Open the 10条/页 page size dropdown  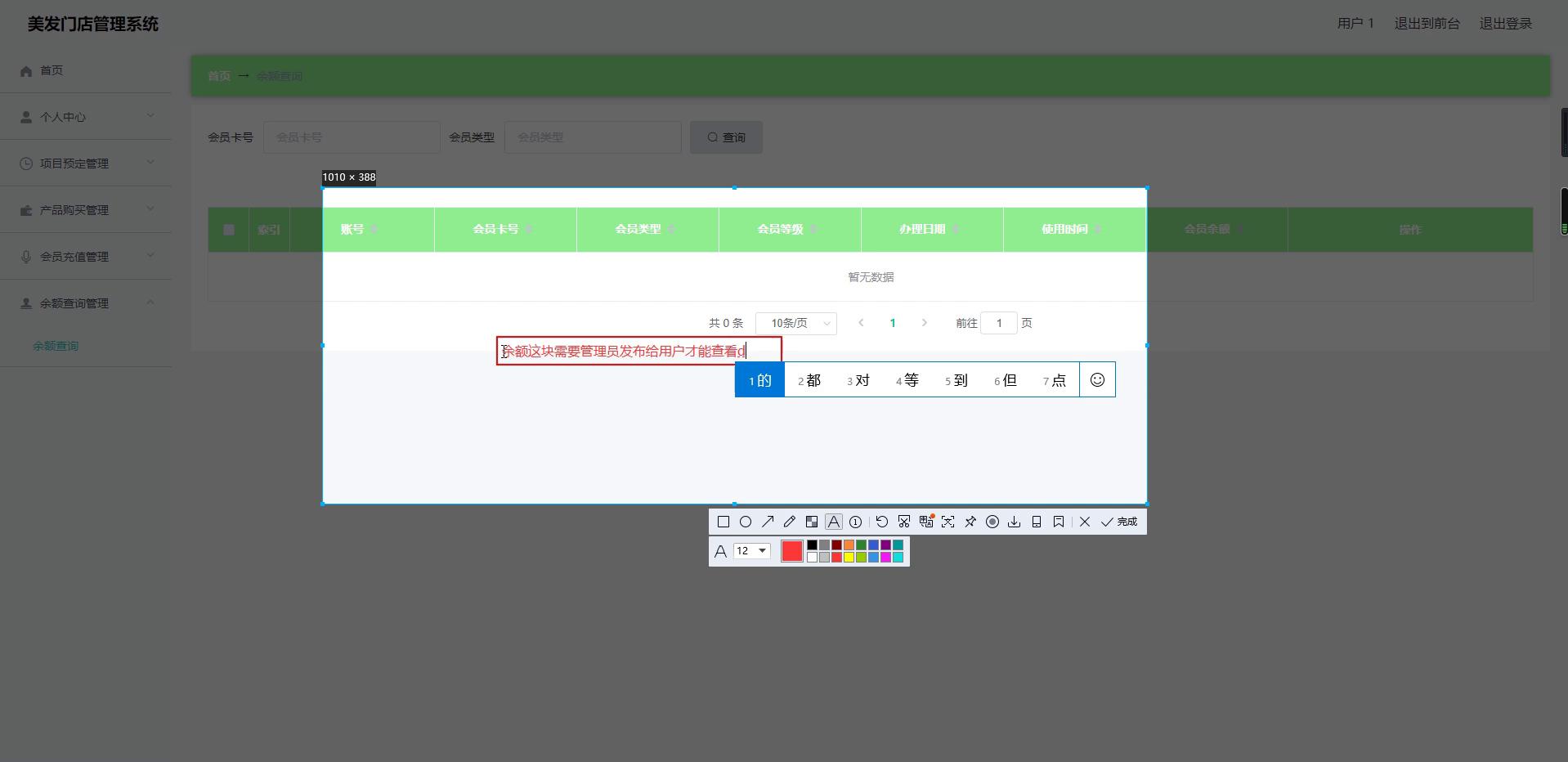point(795,324)
